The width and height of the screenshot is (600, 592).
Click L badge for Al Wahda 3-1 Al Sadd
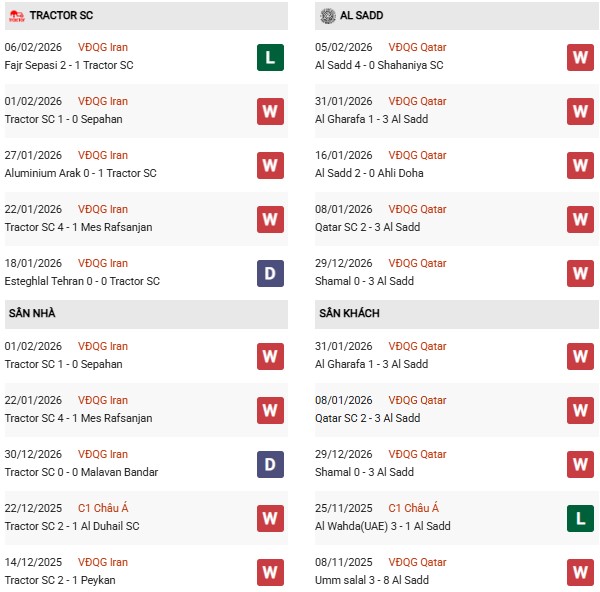pos(580,518)
